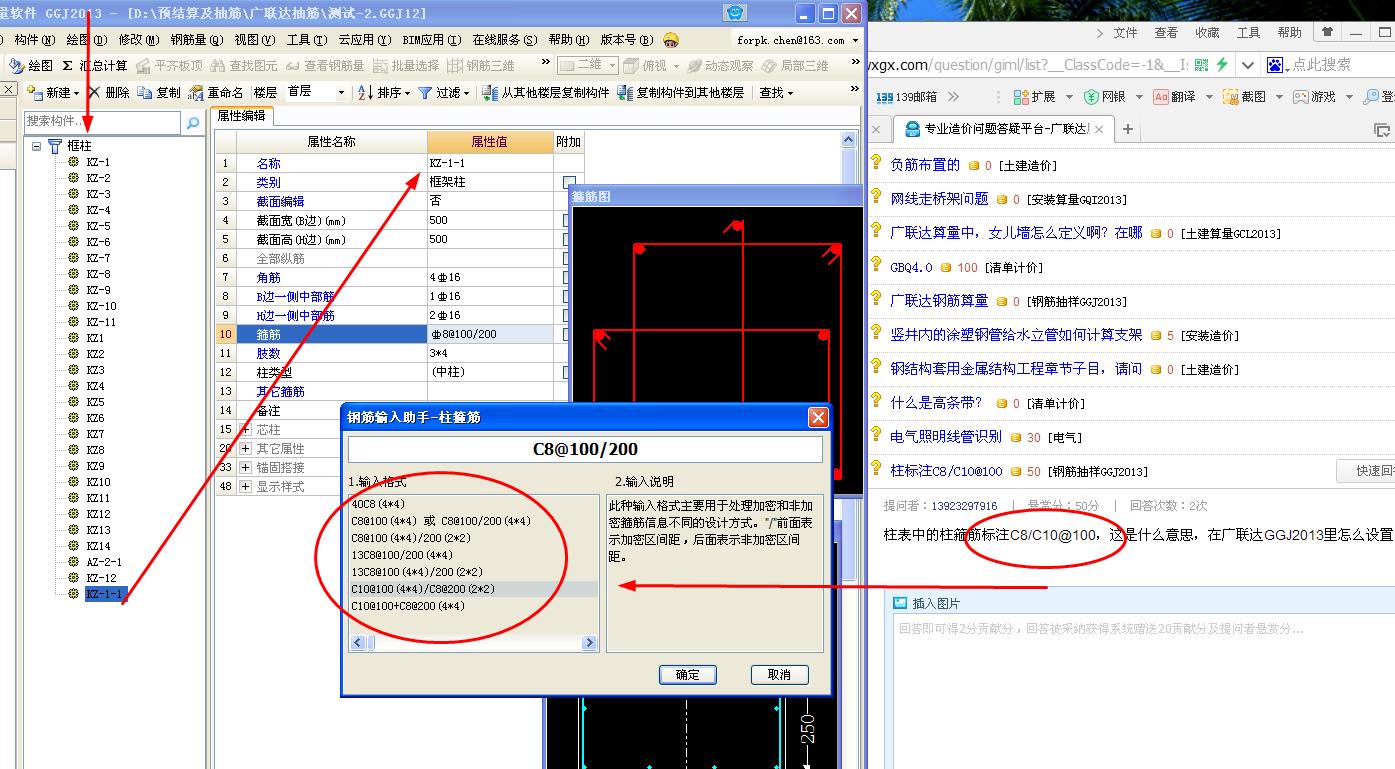Expand the 芯柱 property group
1395x769 pixels.
(246, 430)
